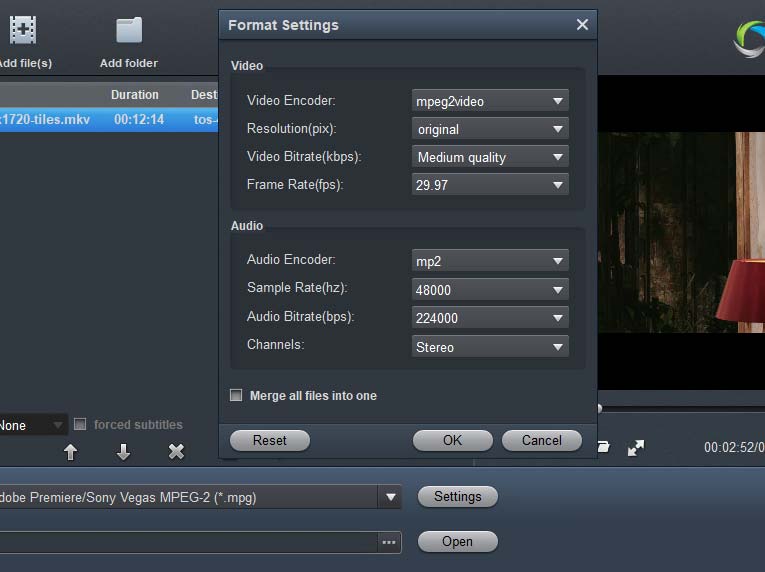Enable Merge all files into one
Screen dimensions: 765x572
(x=236, y=395)
